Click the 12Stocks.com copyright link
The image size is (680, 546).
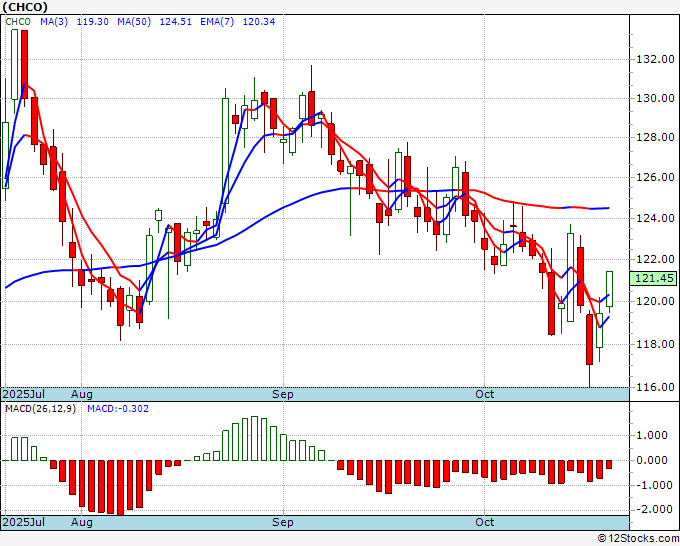coord(638,539)
